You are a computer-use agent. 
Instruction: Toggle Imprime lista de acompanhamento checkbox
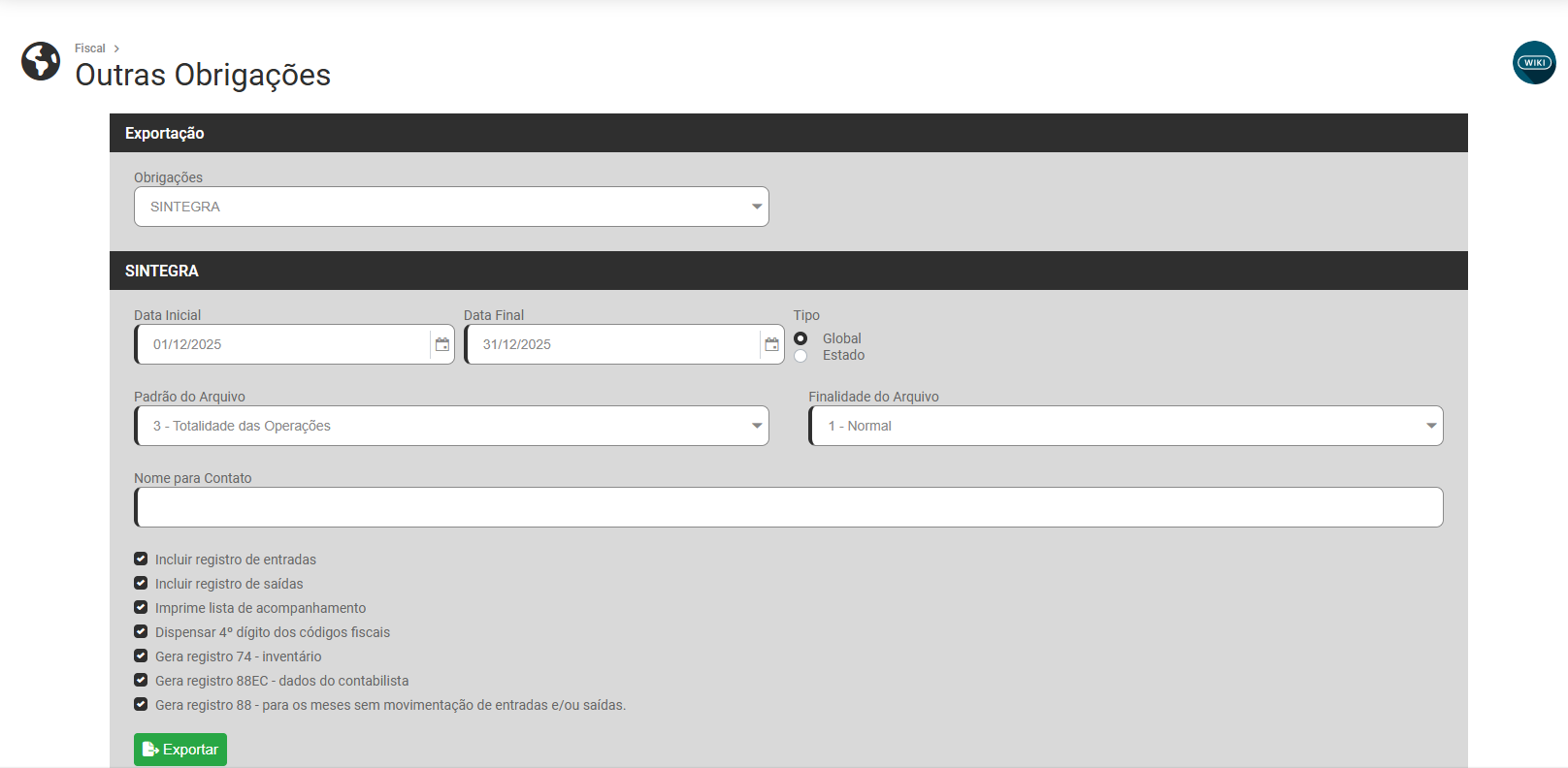coord(141,608)
